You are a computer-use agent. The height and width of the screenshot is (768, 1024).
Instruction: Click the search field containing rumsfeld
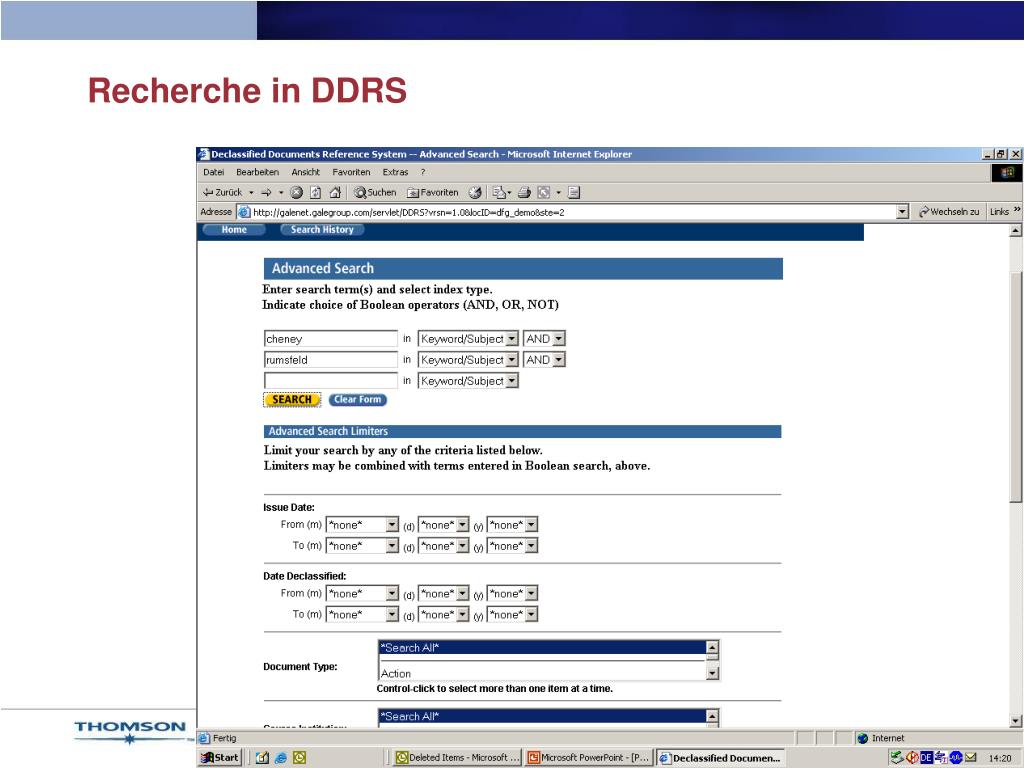click(330, 360)
